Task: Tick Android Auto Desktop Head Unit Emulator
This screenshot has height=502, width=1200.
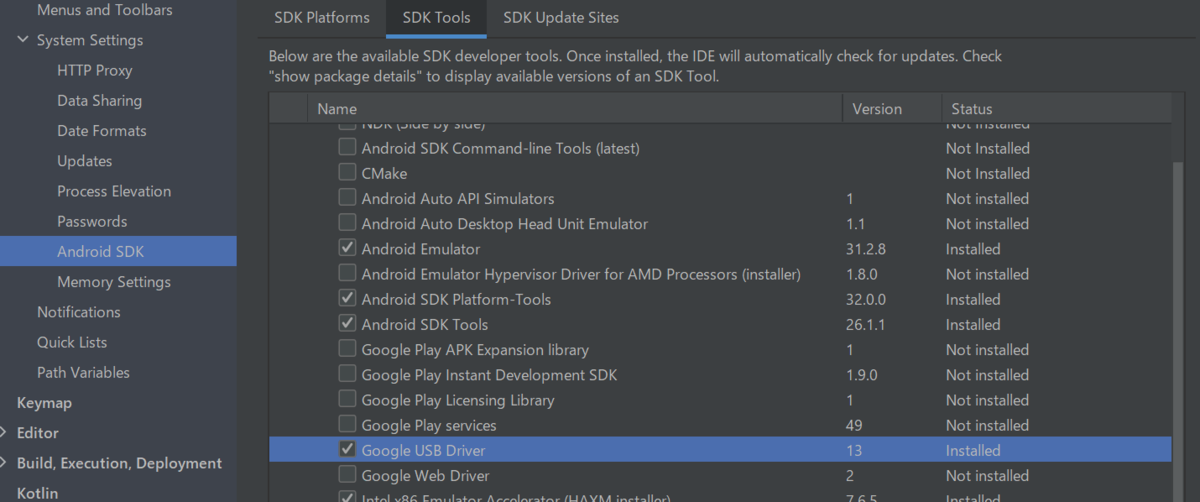Action: (347, 223)
